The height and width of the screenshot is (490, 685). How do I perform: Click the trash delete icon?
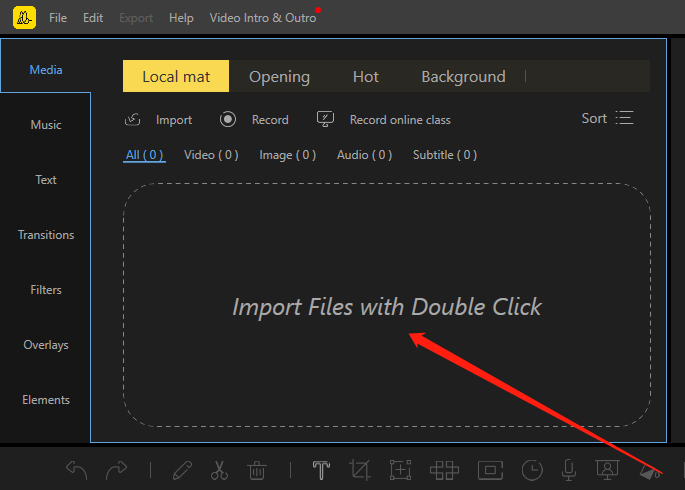point(257,470)
